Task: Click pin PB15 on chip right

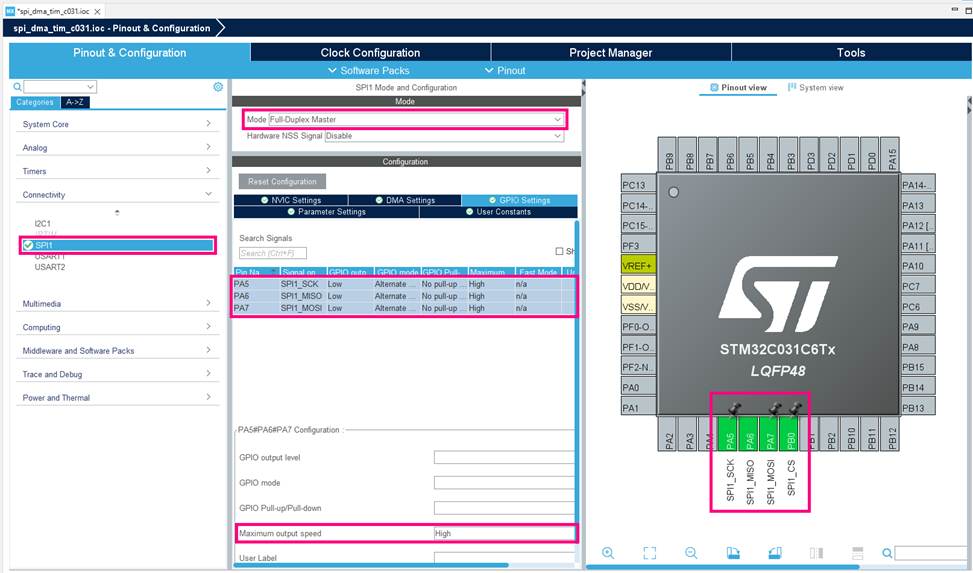Action: [918, 367]
